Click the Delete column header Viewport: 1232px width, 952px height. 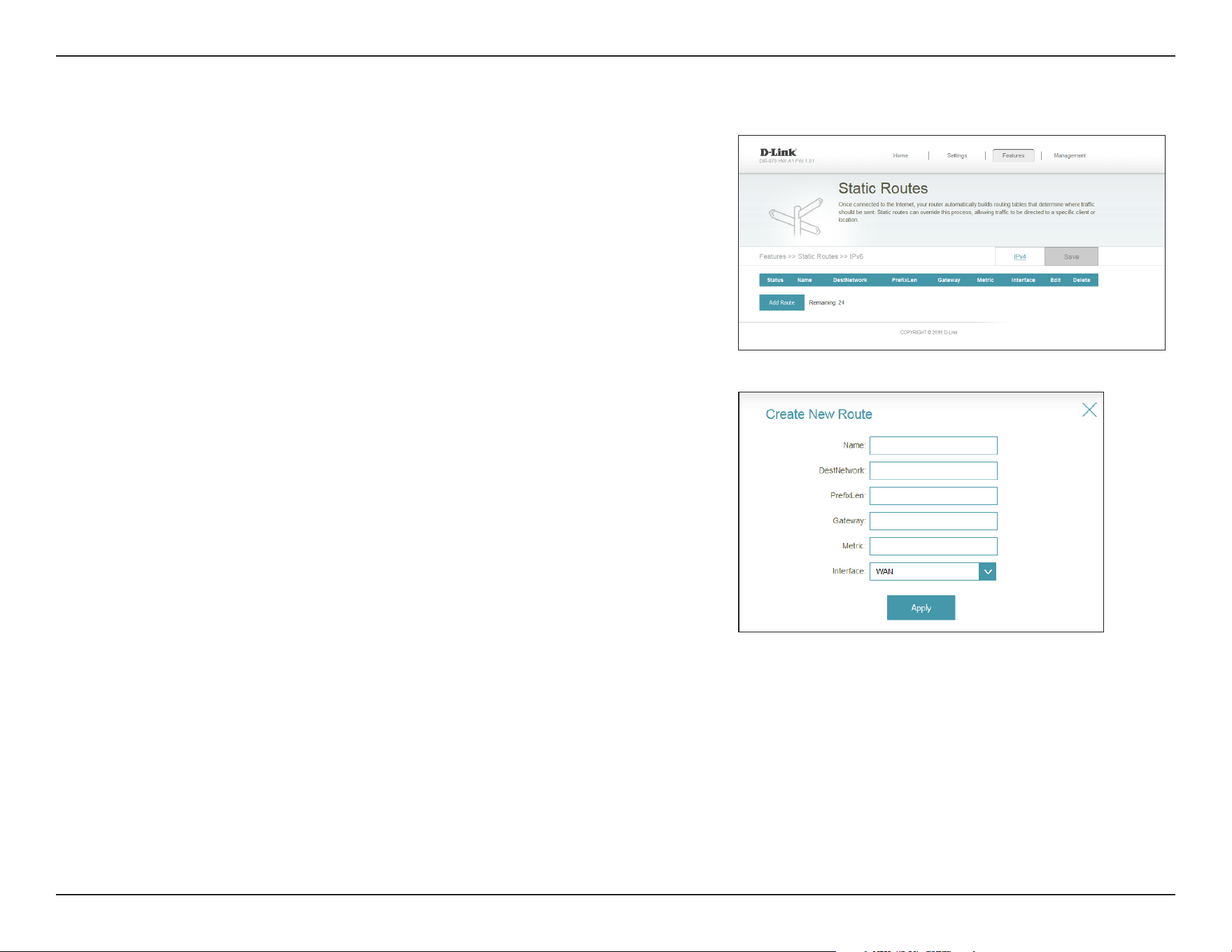coord(1082,280)
